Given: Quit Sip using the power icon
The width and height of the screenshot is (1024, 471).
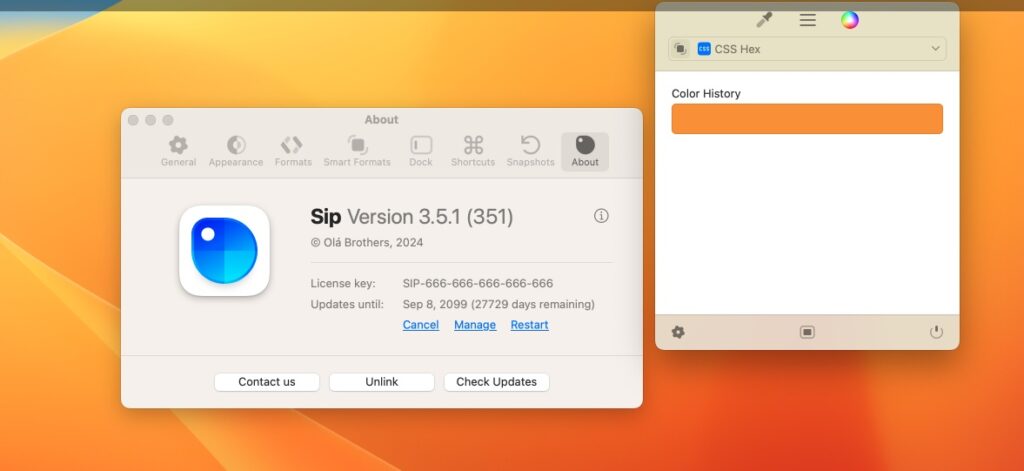Looking at the screenshot, I should point(936,332).
